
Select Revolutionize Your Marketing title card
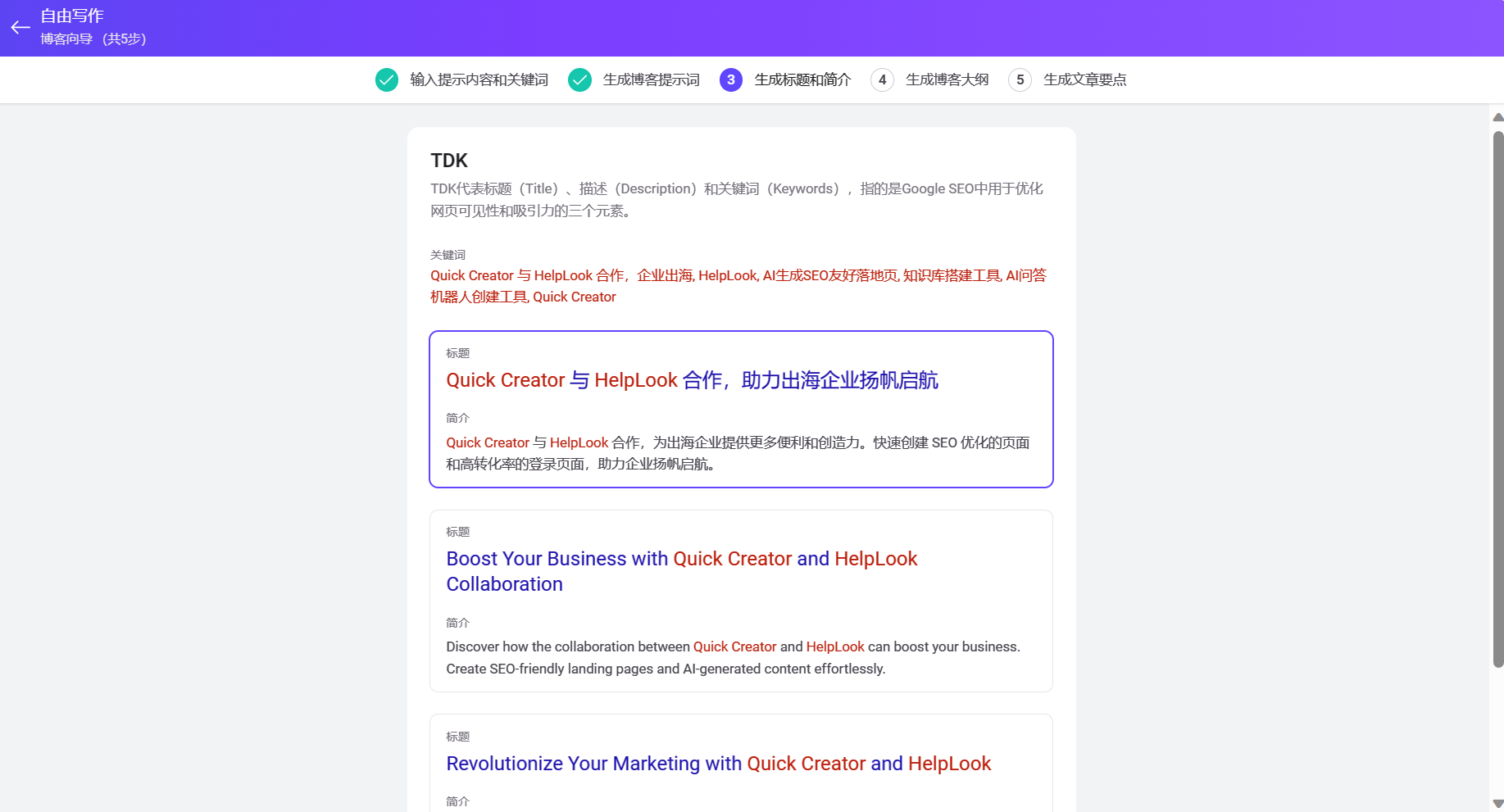click(x=741, y=763)
